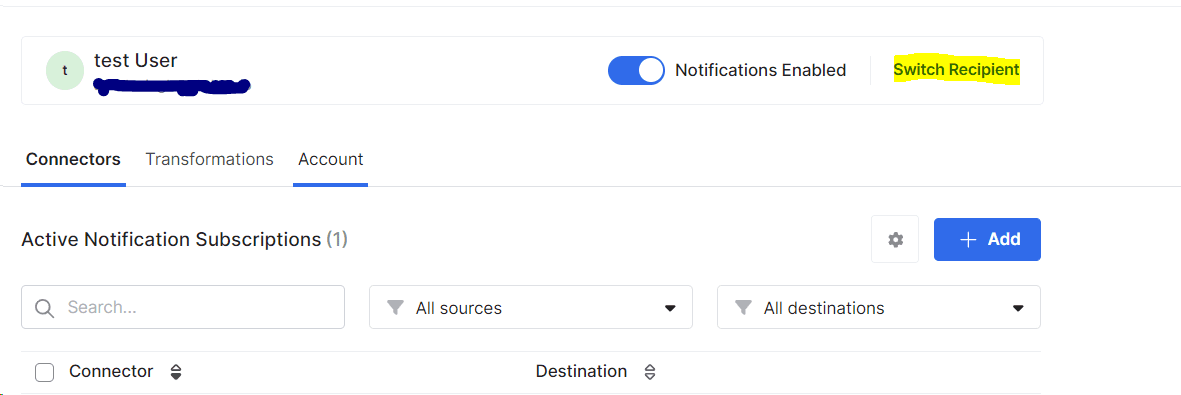Sort by Connector column using the sort arrows

(176, 372)
